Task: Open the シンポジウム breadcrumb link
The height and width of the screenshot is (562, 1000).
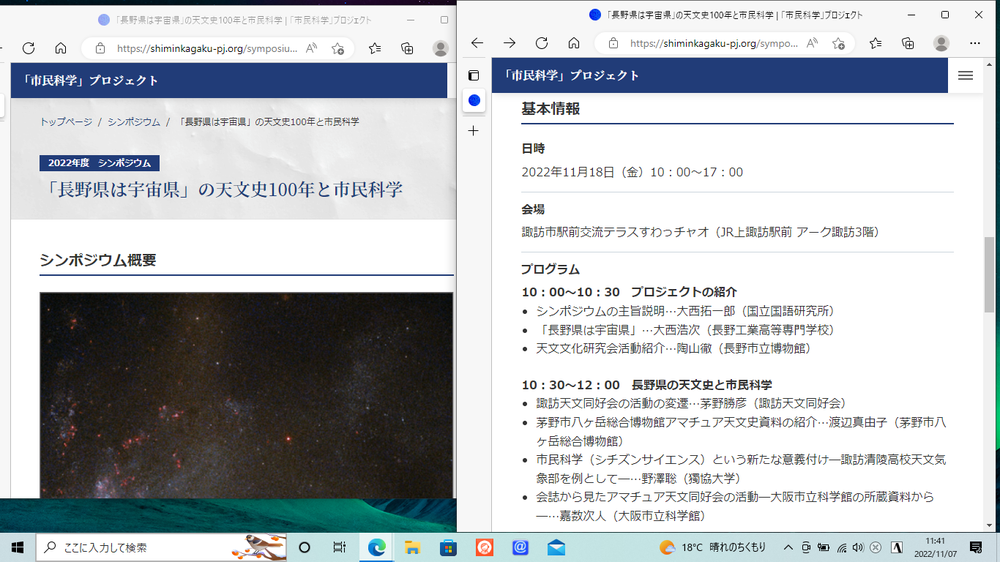Action: click(x=134, y=121)
